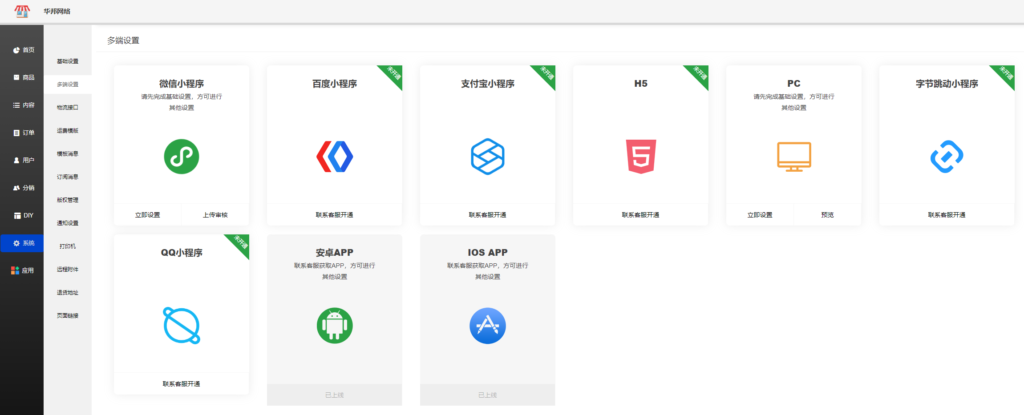Click the red HTML5 shield icon
The image size is (1024, 415).
[641, 156]
